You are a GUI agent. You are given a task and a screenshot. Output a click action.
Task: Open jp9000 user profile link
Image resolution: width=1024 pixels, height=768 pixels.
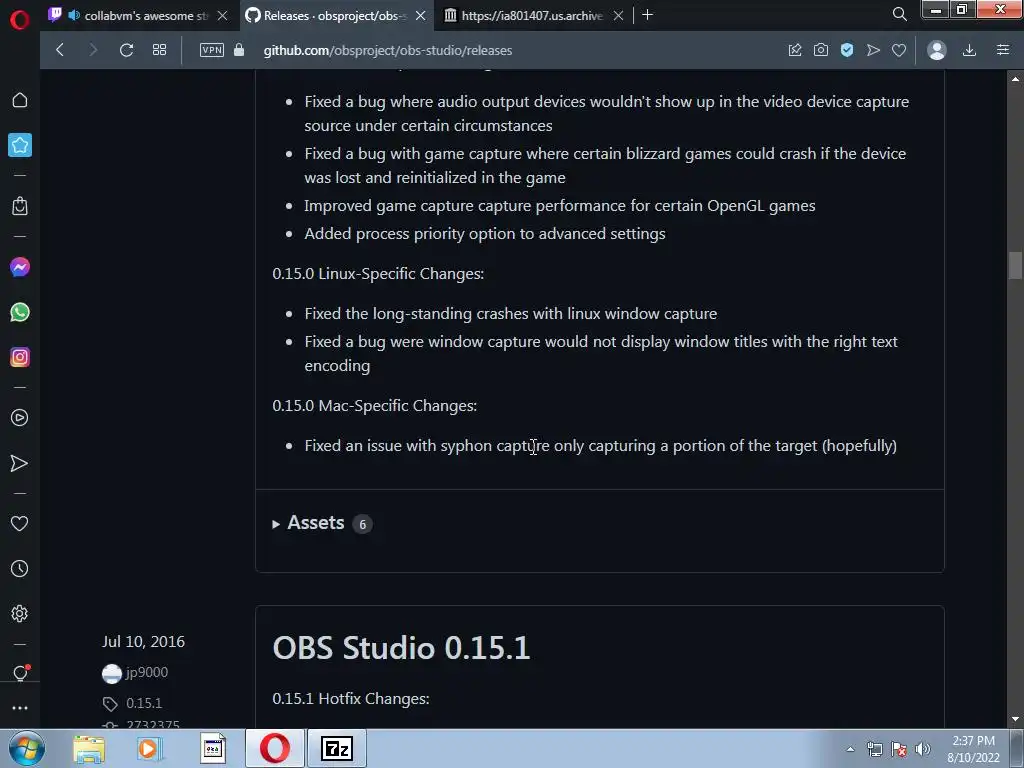click(147, 672)
